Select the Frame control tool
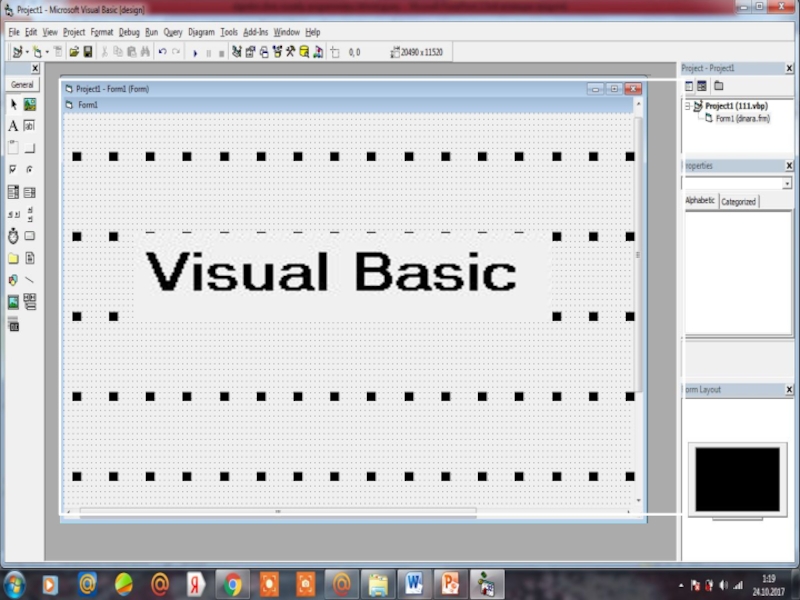The image size is (800, 600). [13, 148]
